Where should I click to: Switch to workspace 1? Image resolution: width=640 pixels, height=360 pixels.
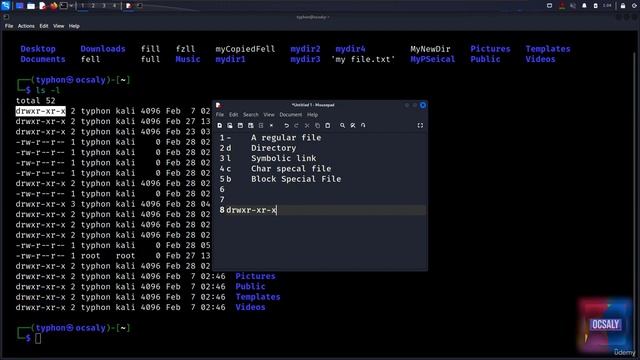tap(82, 6)
